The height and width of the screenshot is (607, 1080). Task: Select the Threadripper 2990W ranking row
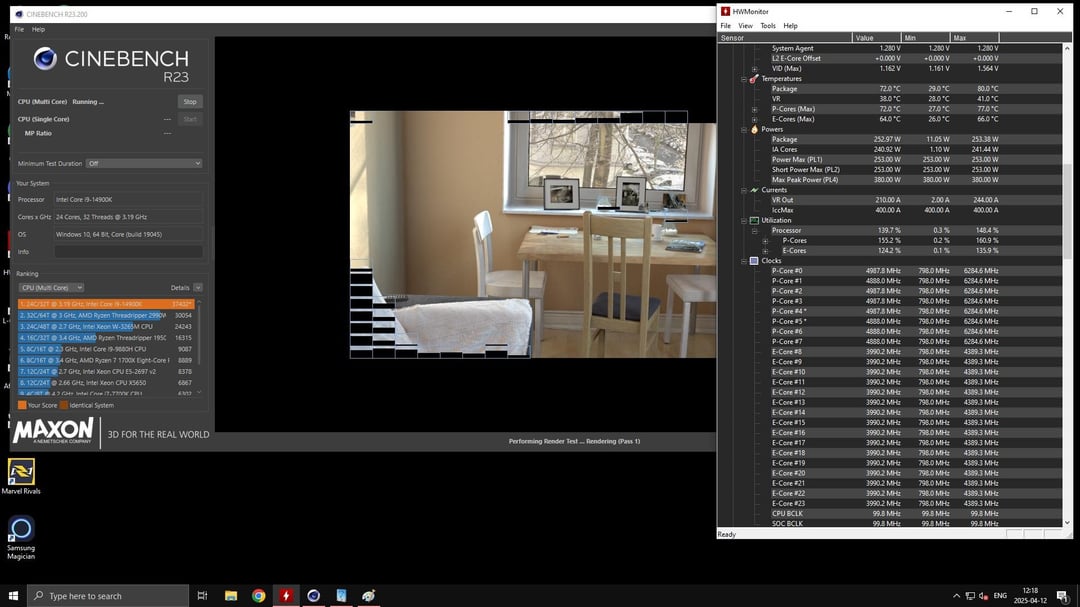[x=106, y=316]
